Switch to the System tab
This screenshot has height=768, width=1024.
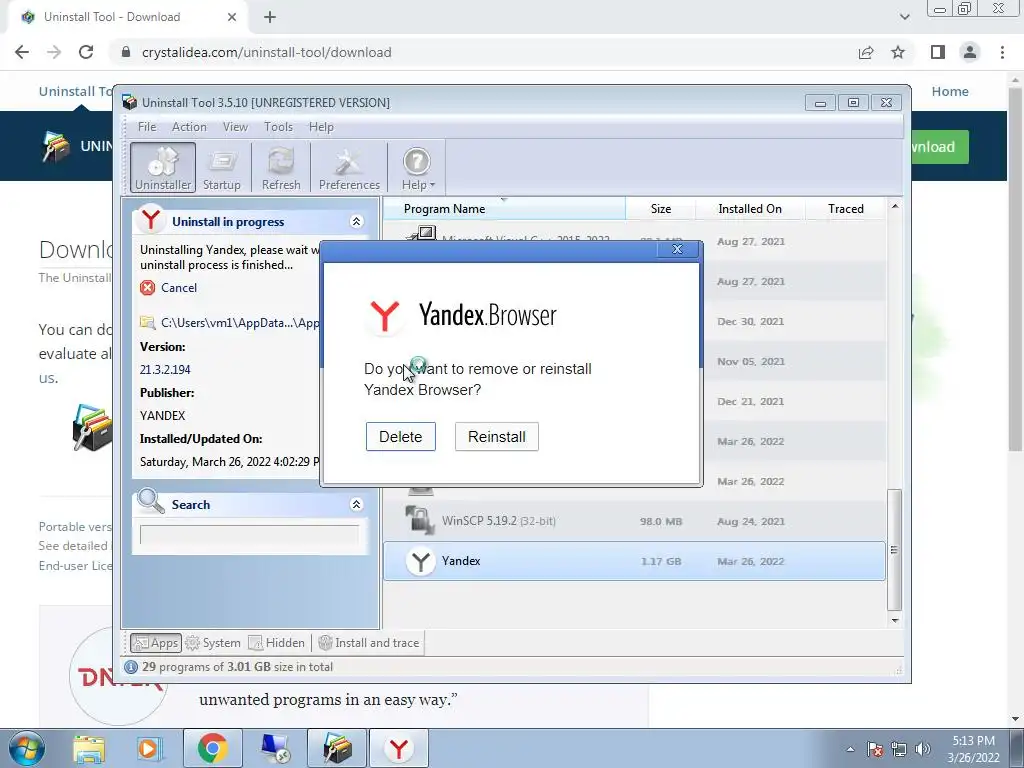click(213, 643)
